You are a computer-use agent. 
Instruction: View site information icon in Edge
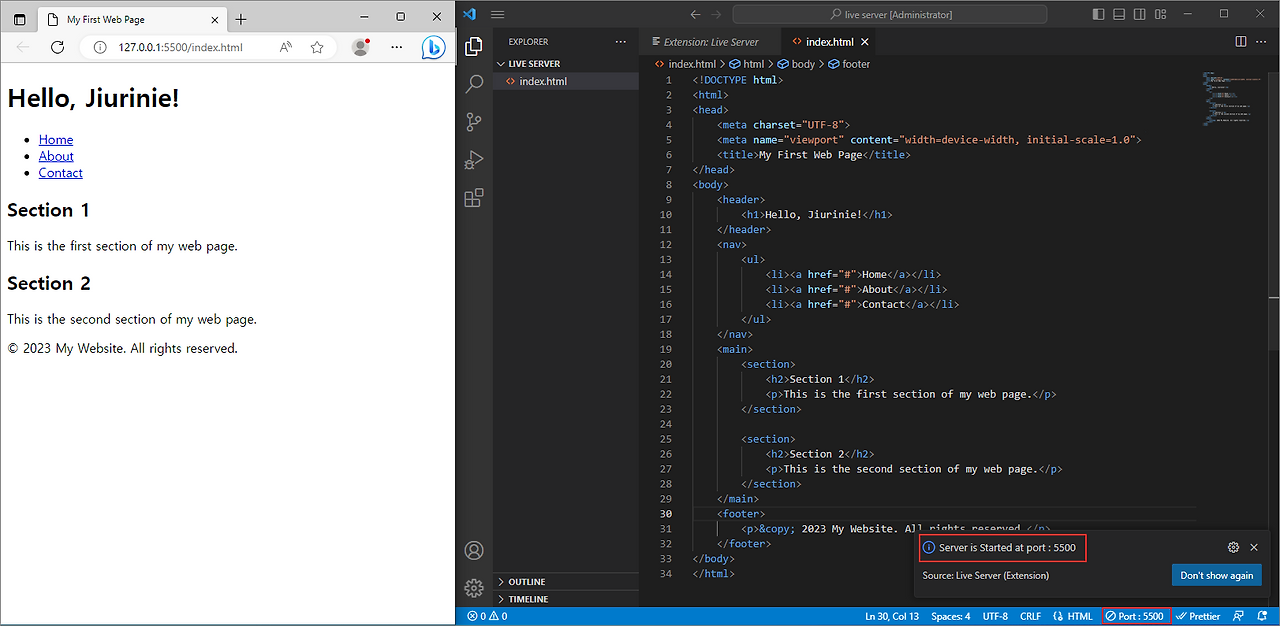(99, 47)
